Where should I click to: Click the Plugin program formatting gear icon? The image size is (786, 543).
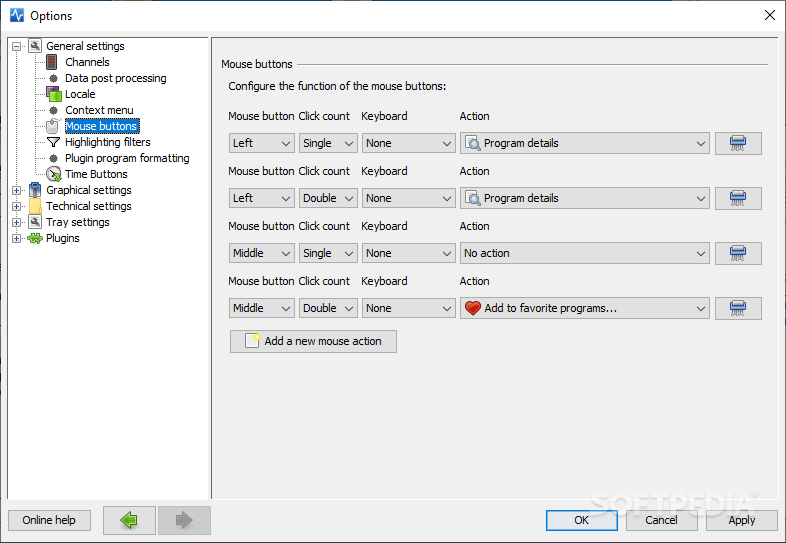click(54, 158)
